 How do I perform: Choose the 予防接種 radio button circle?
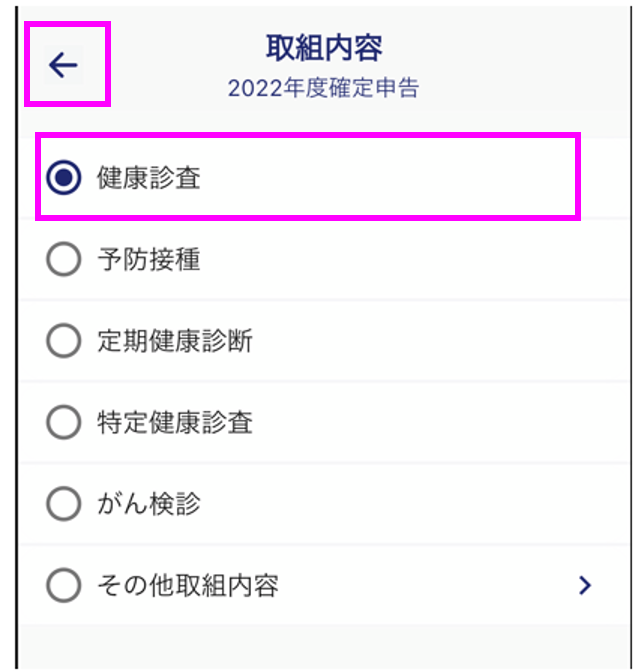click(63, 259)
